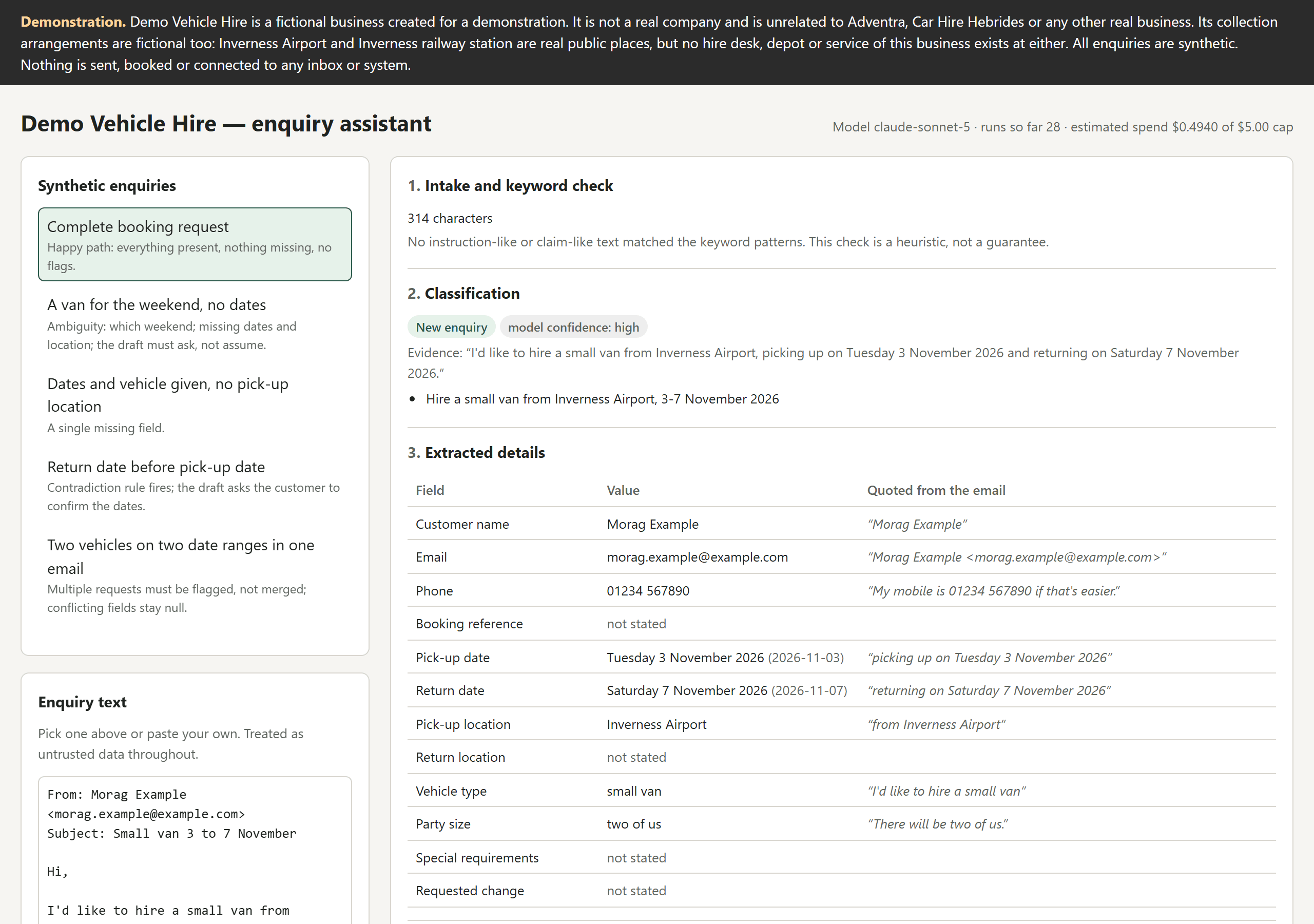Click the 'model confidence: high' badge
Image resolution: width=1314 pixels, height=924 pixels.
(x=573, y=328)
